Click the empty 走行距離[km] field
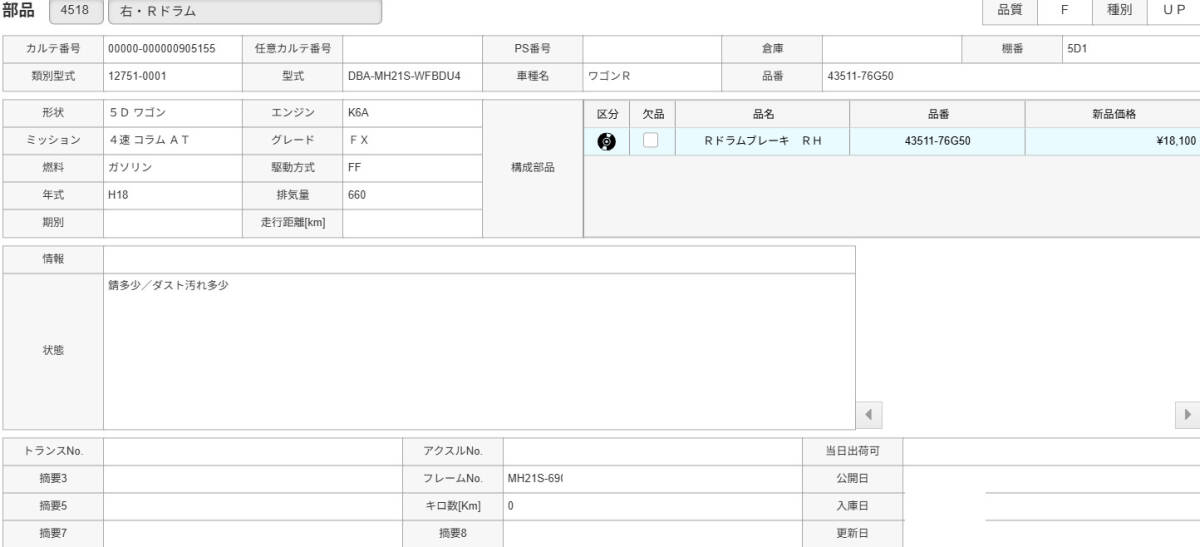 [412, 223]
